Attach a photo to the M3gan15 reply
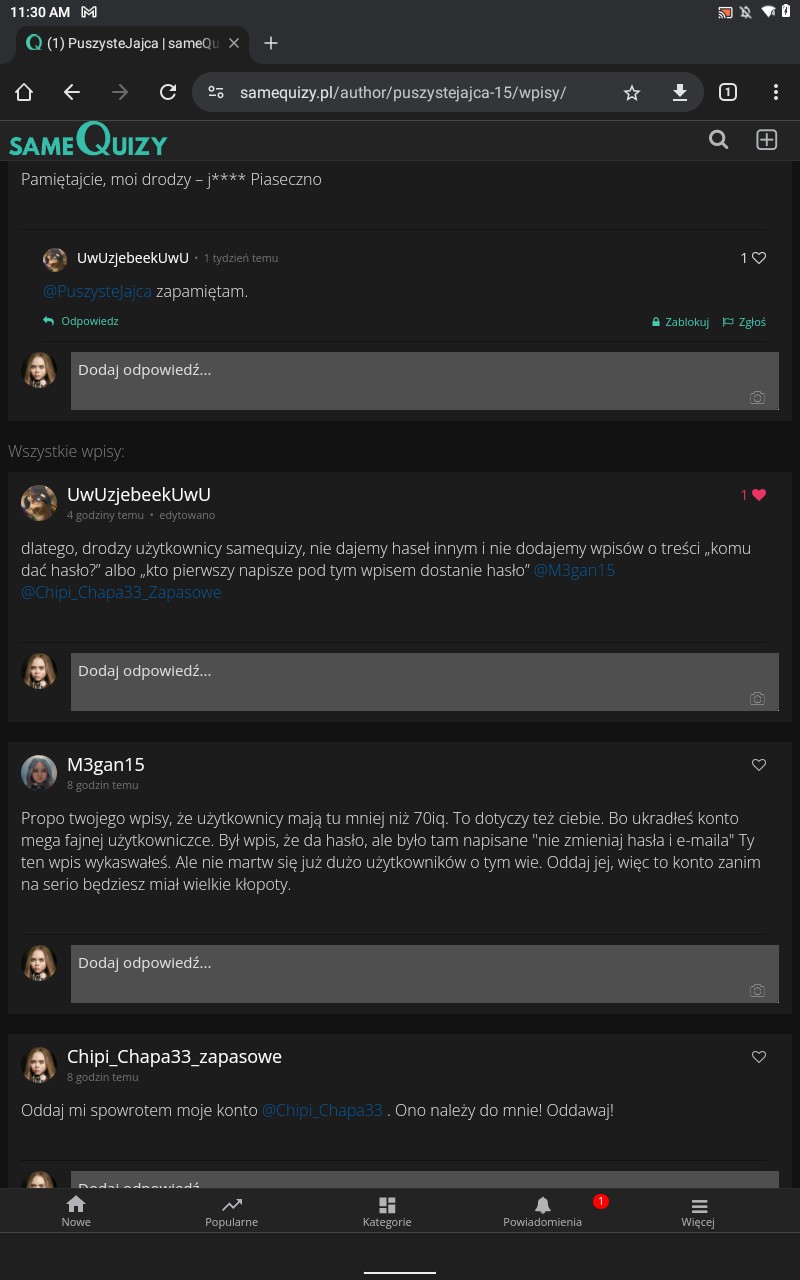Screen dimensions: 800x1280 (x=757, y=990)
